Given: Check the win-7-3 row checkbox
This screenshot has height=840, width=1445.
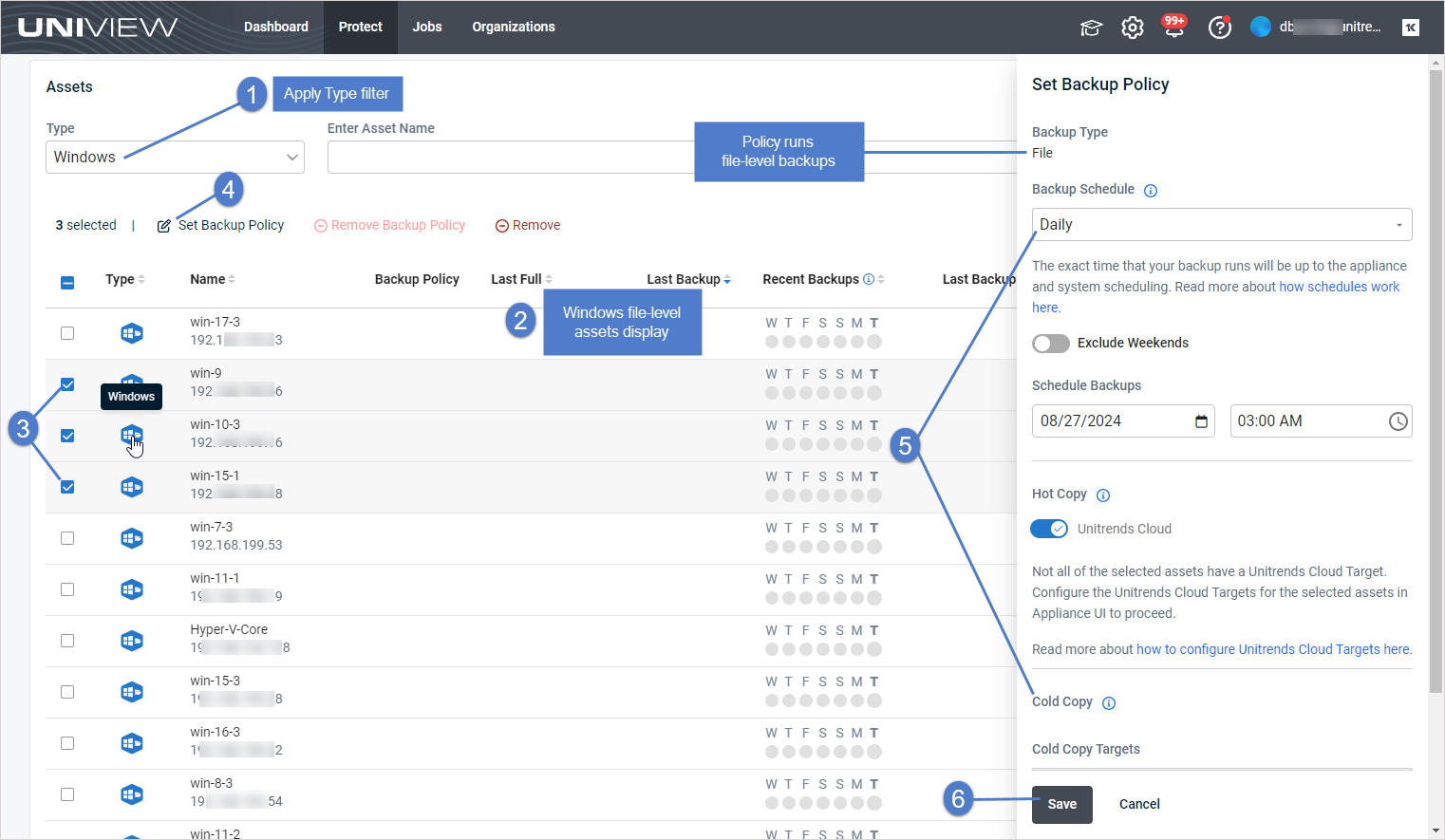Looking at the screenshot, I should click(x=67, y=538).
